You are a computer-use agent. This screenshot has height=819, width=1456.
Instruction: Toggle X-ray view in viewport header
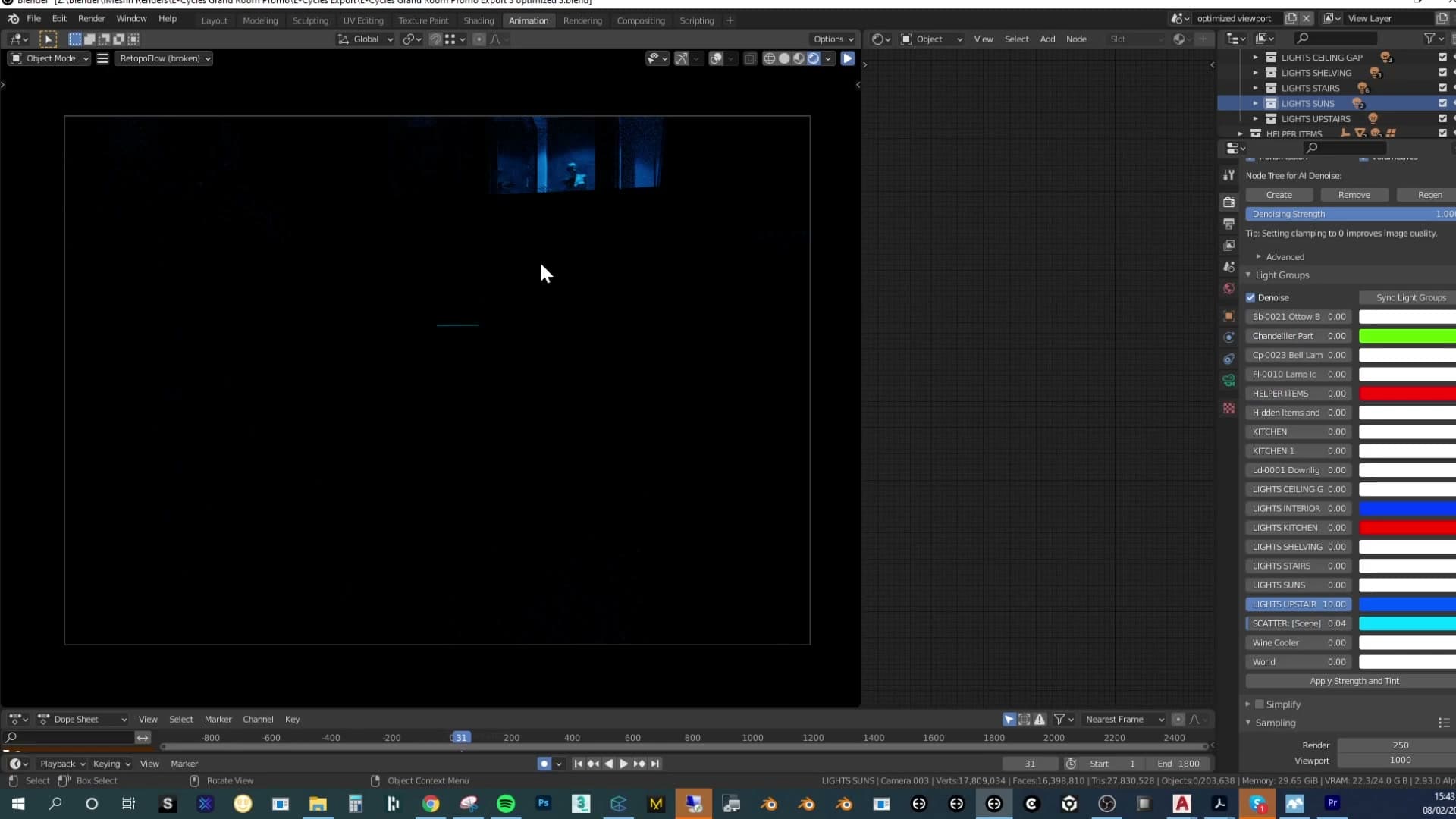(750, 58)
